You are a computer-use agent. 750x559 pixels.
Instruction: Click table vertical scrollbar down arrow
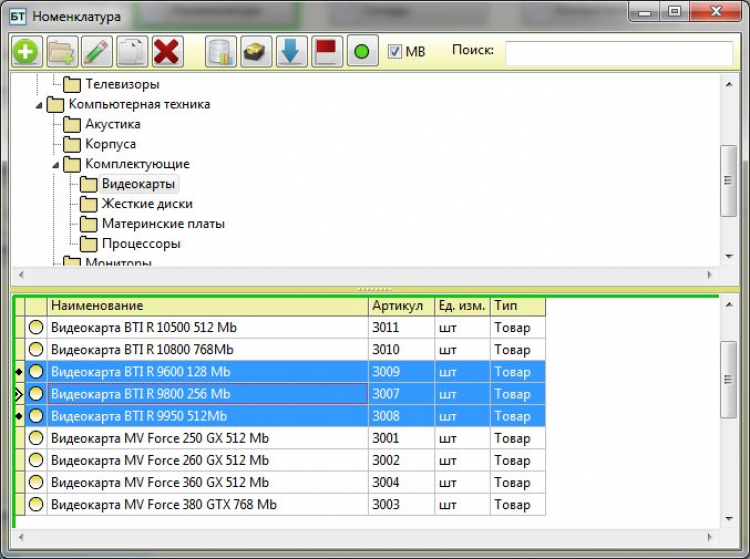[728, 519]
